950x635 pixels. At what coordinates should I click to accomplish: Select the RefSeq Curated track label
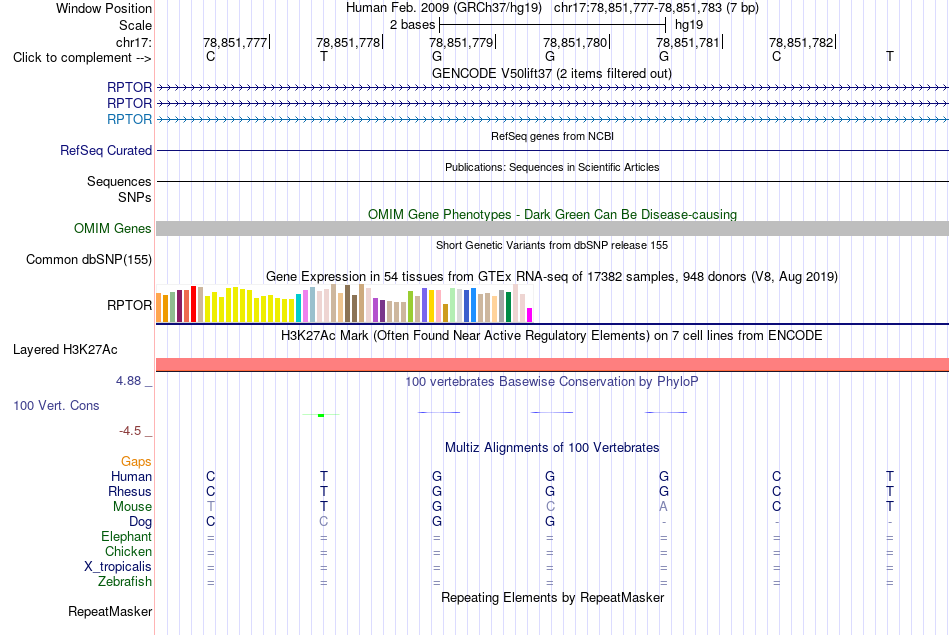[106, 150]
